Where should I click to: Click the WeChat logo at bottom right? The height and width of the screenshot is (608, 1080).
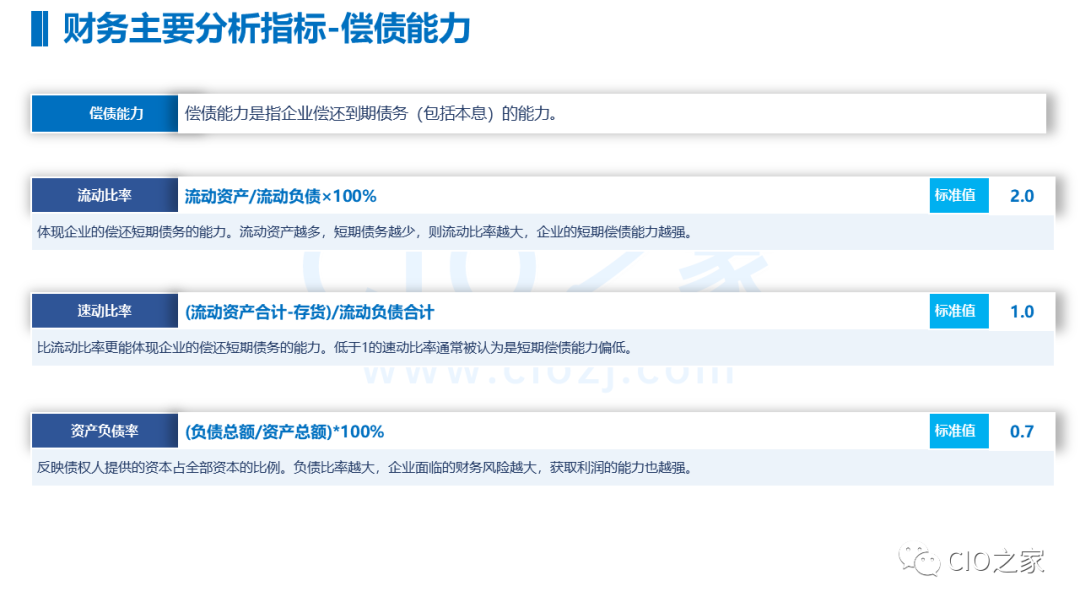click(x=919, y=561)
